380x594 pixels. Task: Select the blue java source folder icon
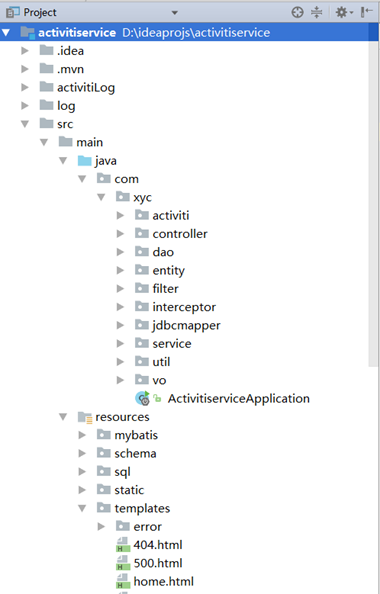pyautogui.click(x=85, y=161)
